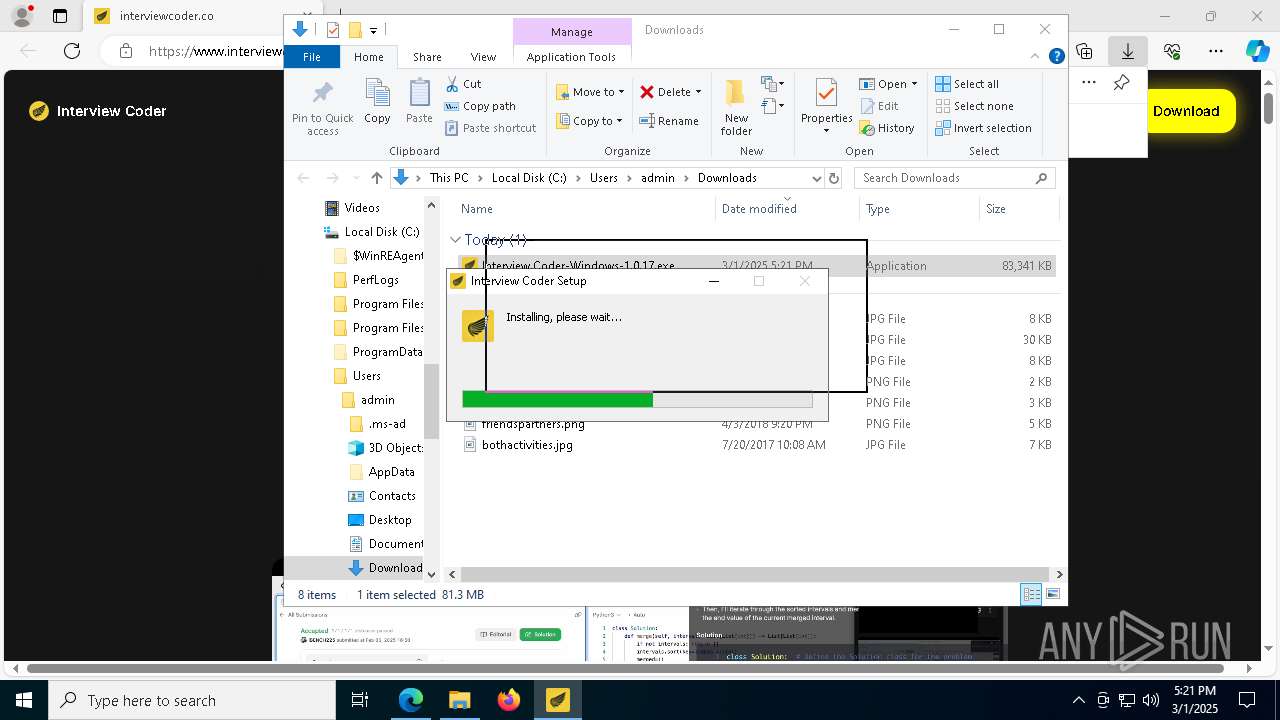The width and height of the screenshot is (1280, 720).
Task: Minimize the ribbon with the chevron
Action: coord(1037,57)
